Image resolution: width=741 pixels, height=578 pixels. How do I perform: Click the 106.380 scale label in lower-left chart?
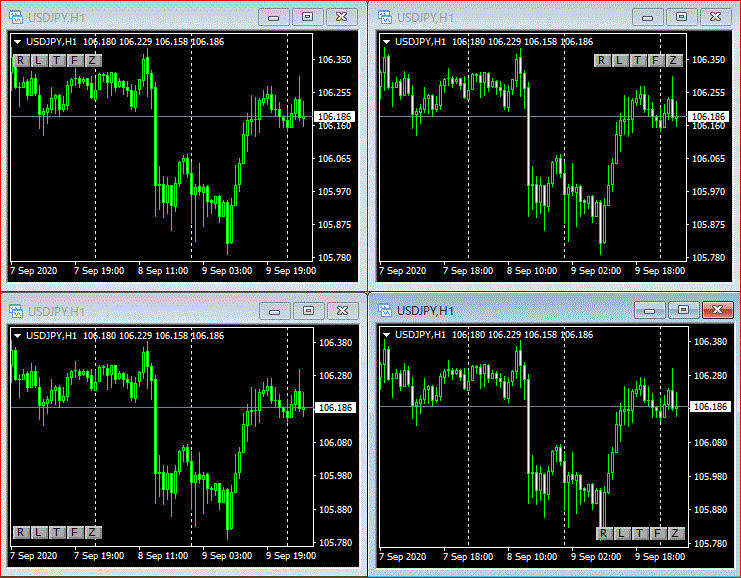(336, 343)
